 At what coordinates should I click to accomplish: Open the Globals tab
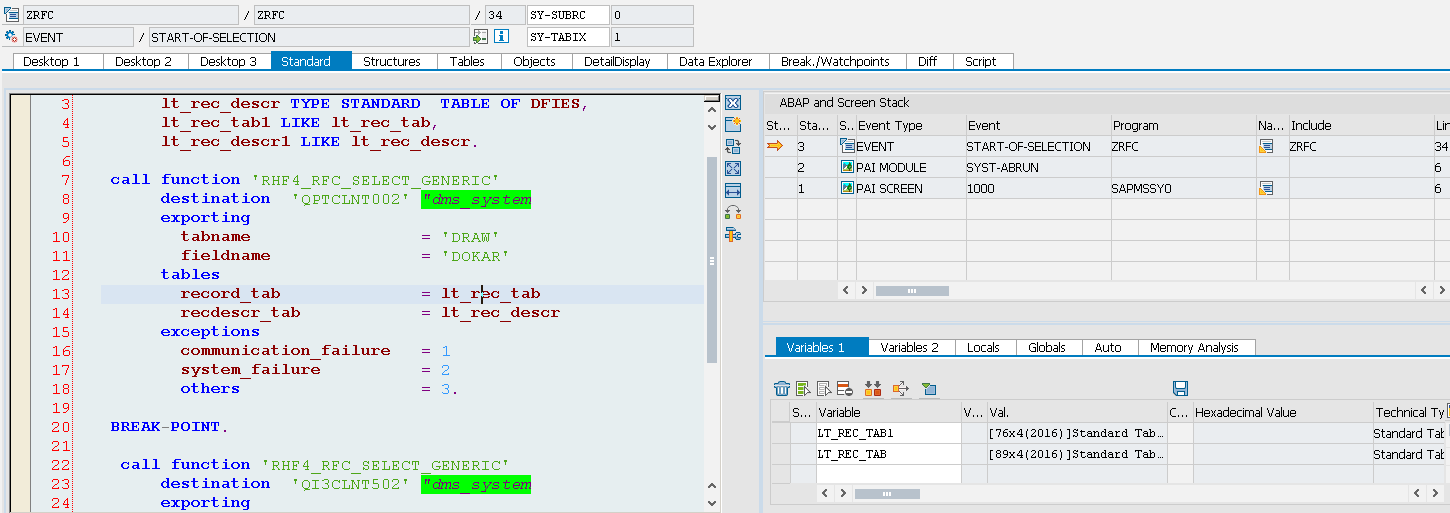pos(1047,347)
